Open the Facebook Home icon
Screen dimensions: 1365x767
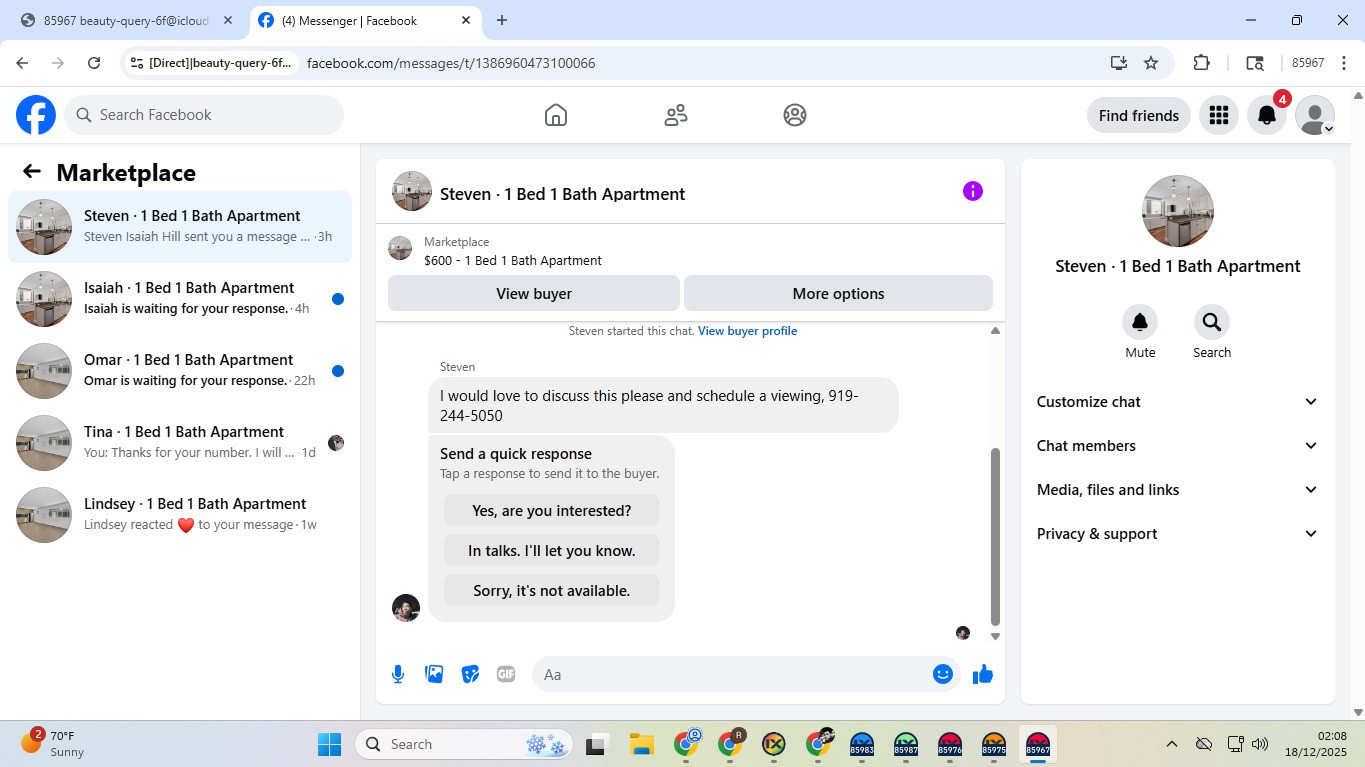[556, 115]
